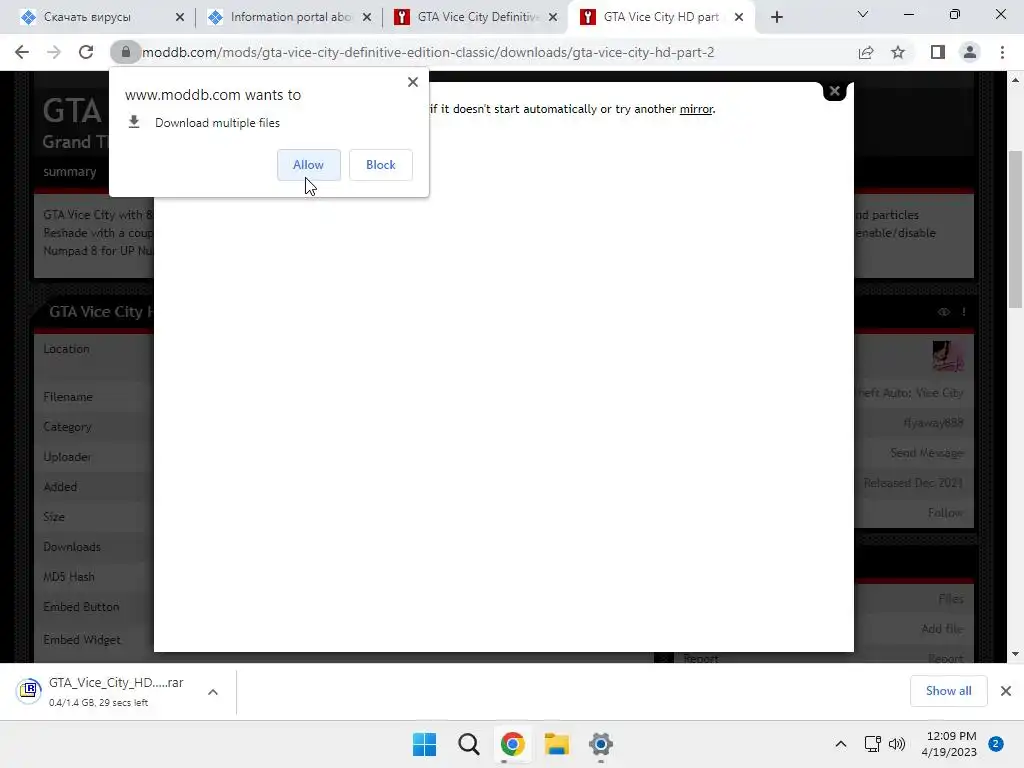Reload the current page
Viewport: 1024px width, 768px height.
[x=86, y=52]
